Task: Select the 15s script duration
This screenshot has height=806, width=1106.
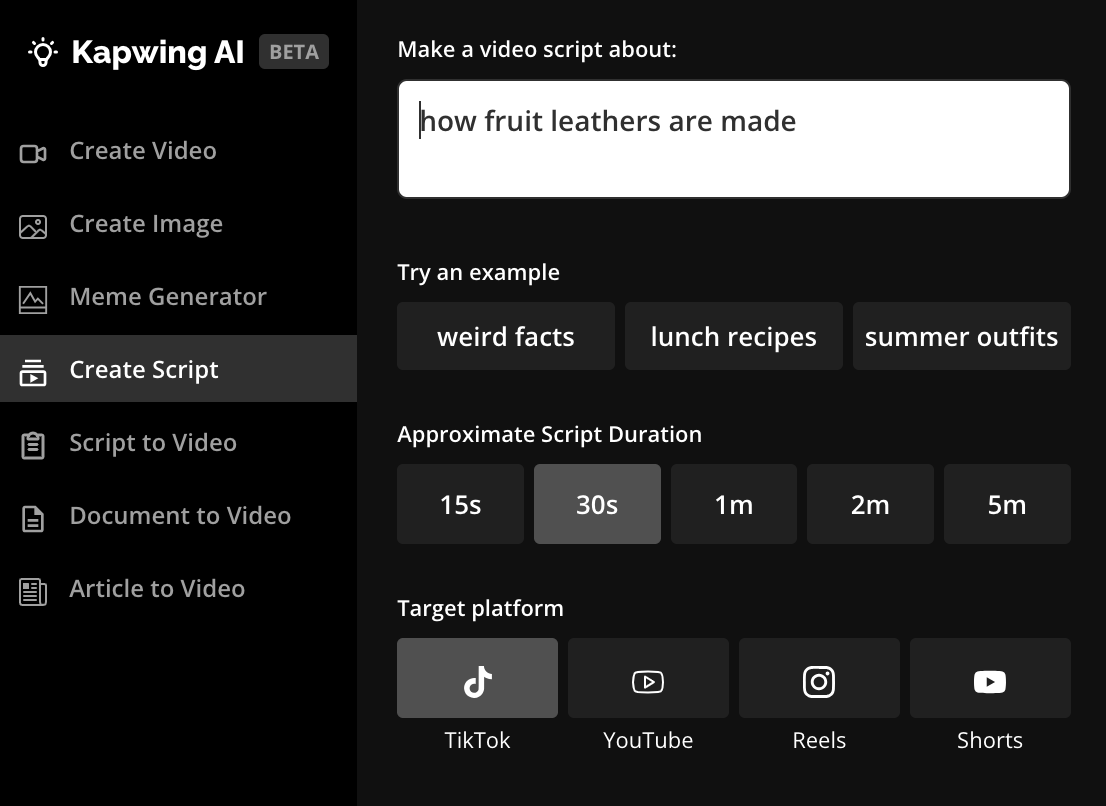Action: tap(460, 504)
